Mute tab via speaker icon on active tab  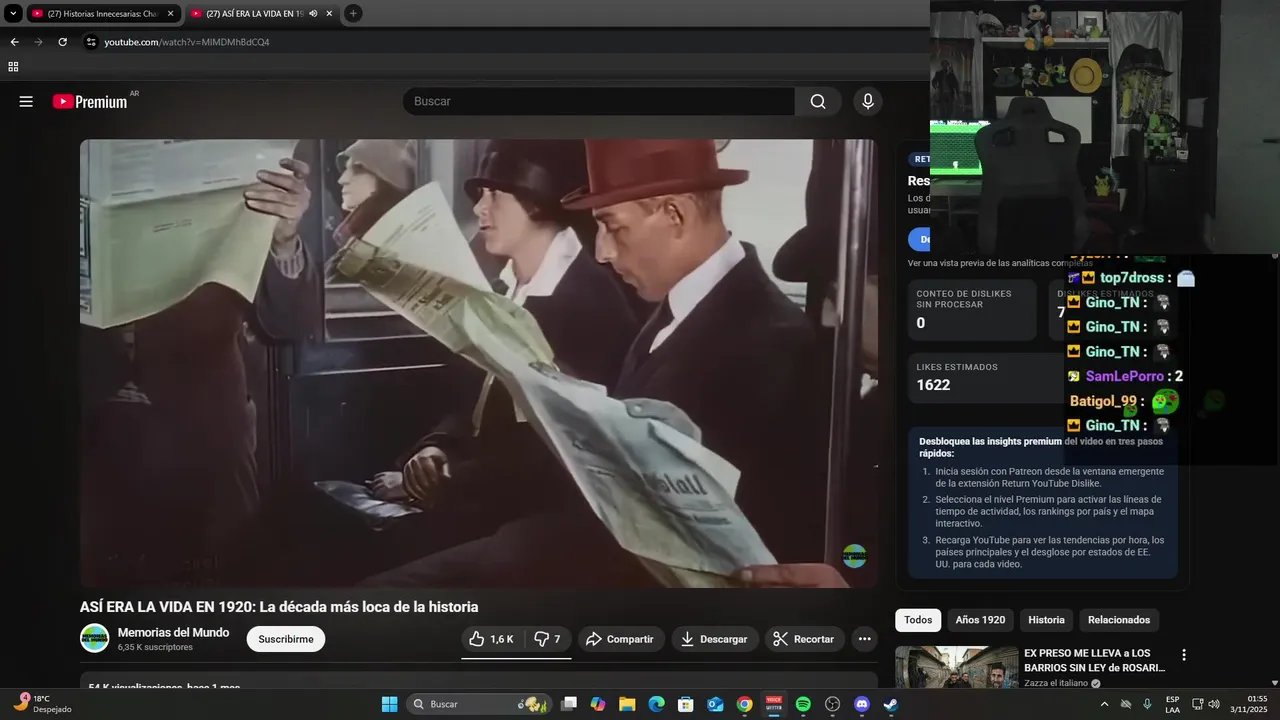tap(313, 13)
